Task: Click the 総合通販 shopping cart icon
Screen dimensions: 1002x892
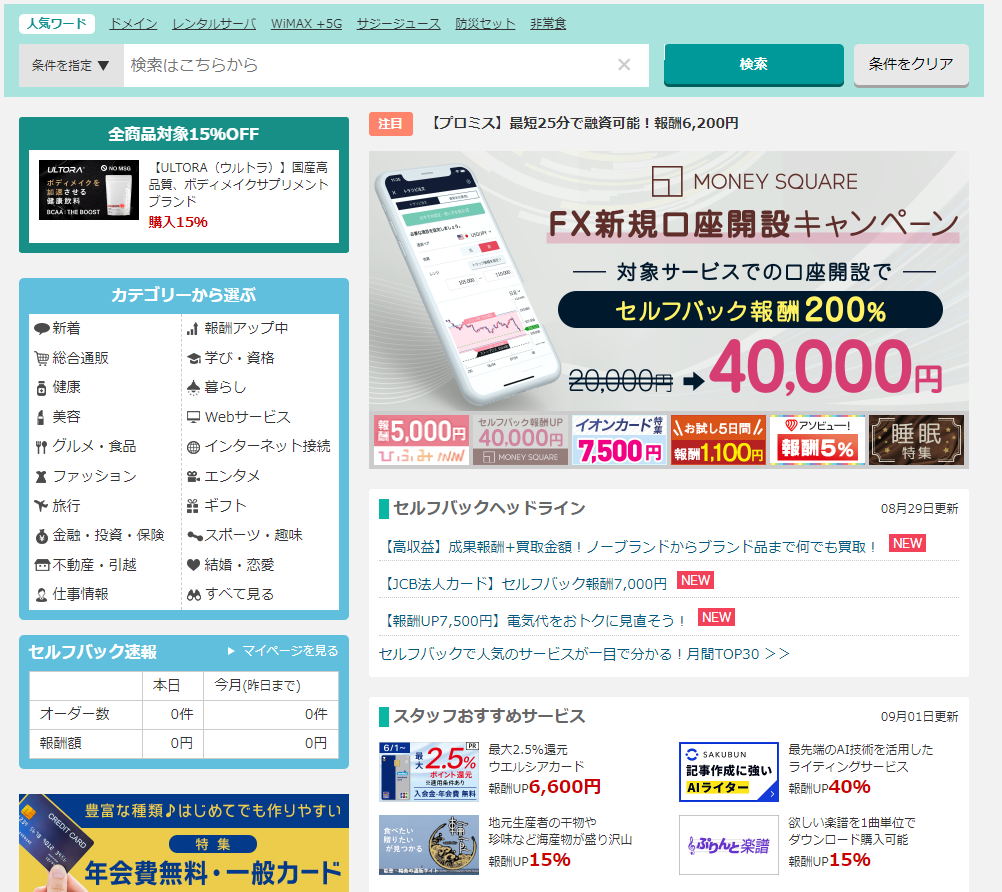Action: (x=41, y=358)
